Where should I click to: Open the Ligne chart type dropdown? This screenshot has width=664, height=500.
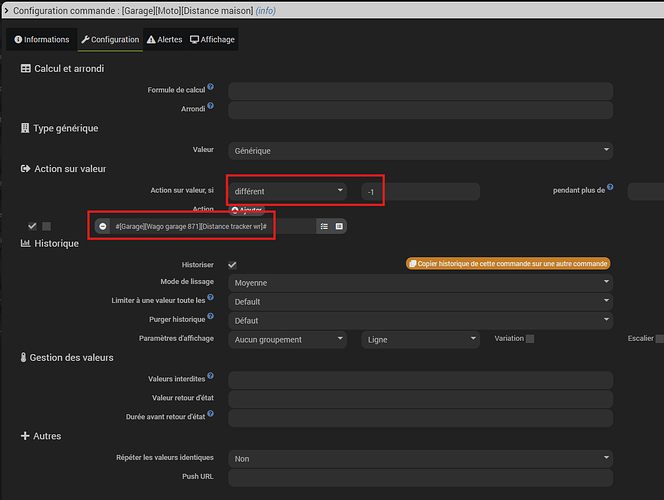coord(420,340)
